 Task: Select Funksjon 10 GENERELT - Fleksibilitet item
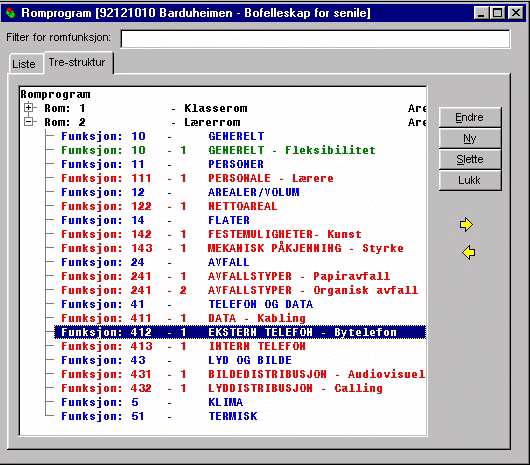click(218, 150)
